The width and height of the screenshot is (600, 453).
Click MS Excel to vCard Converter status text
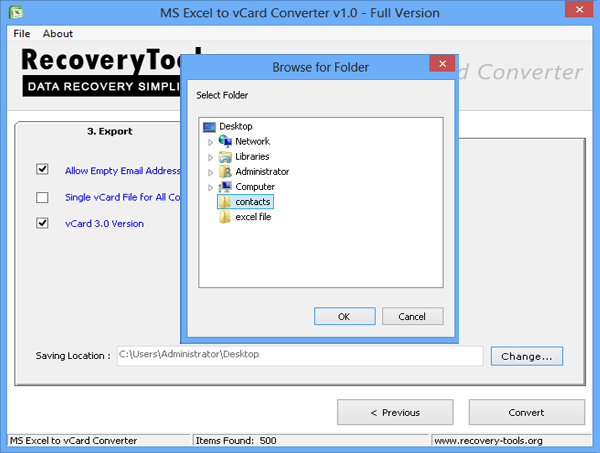click(73, 441)
